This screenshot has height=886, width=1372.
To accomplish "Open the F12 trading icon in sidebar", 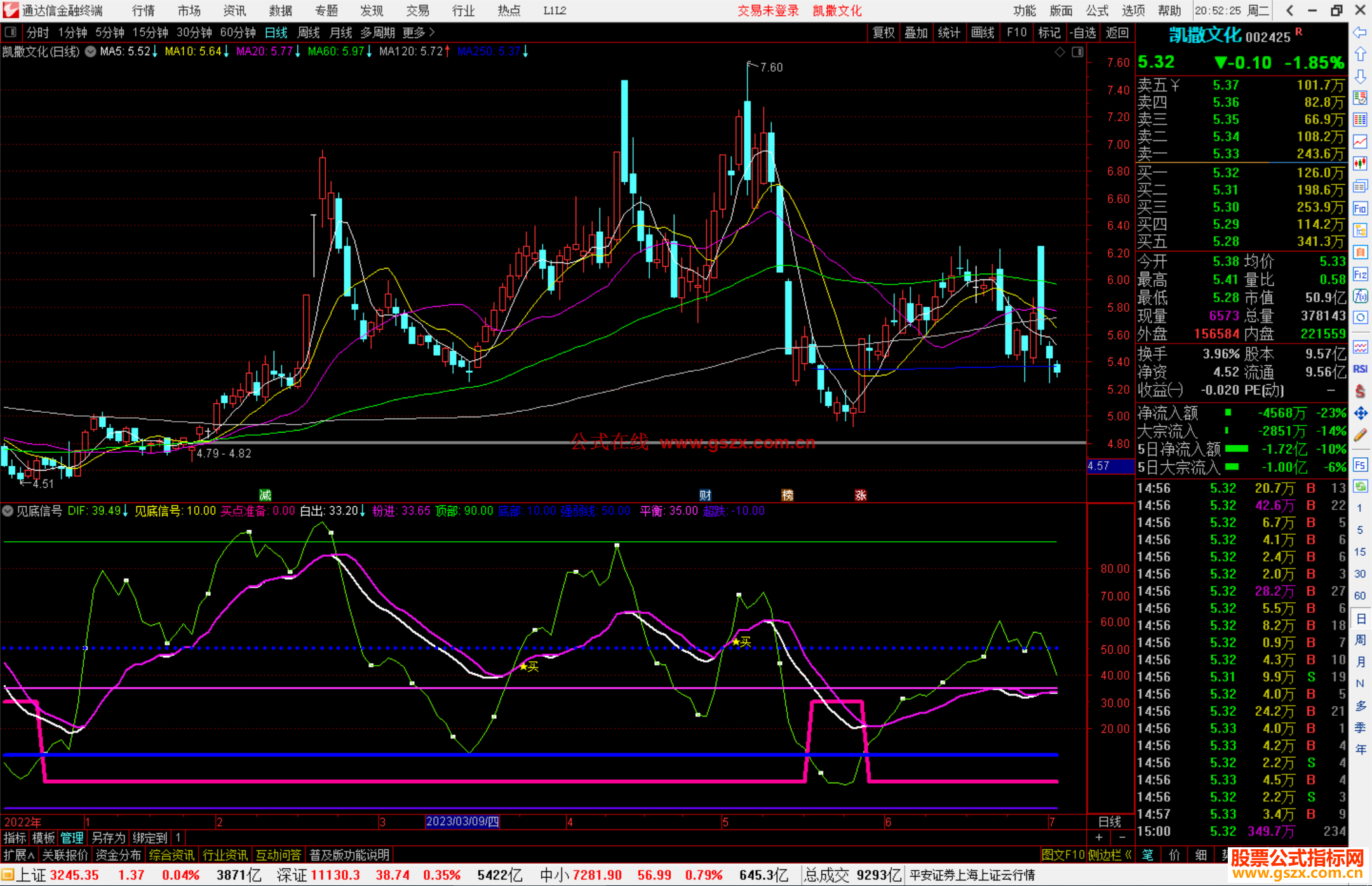I will pyautogui.click(x=1360, y=274).
